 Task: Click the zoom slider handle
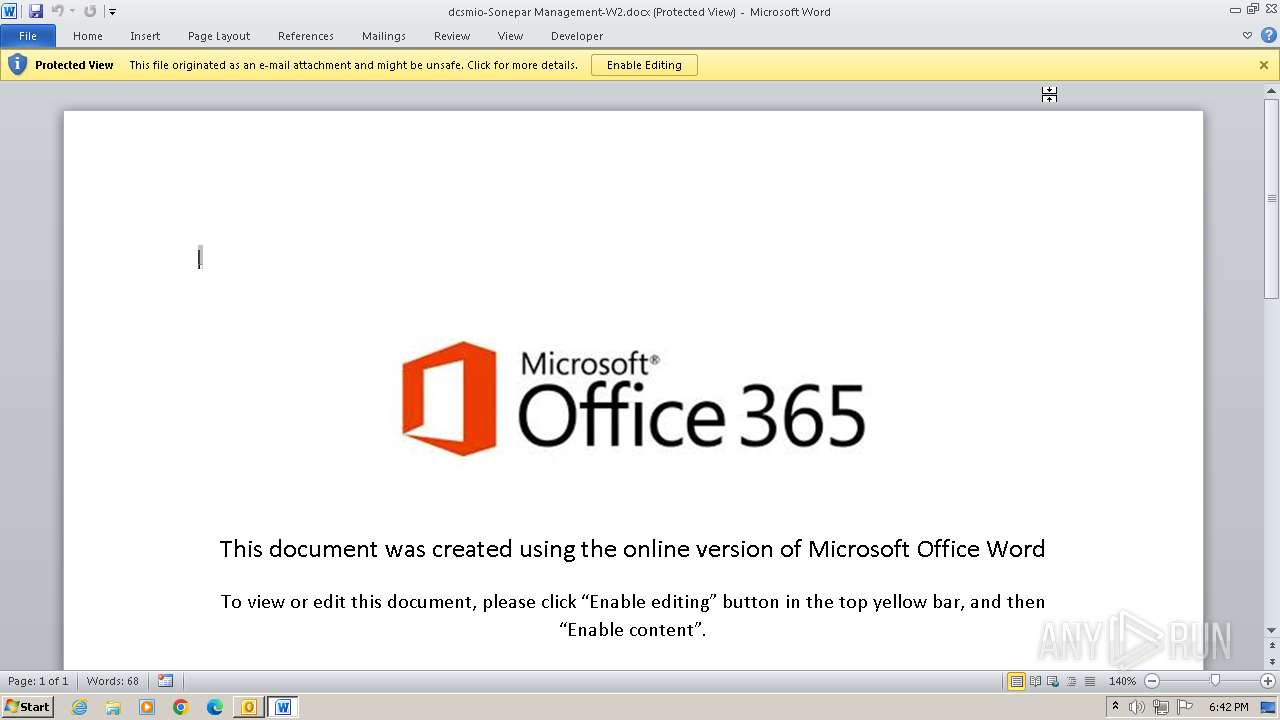click(1215, 681)
